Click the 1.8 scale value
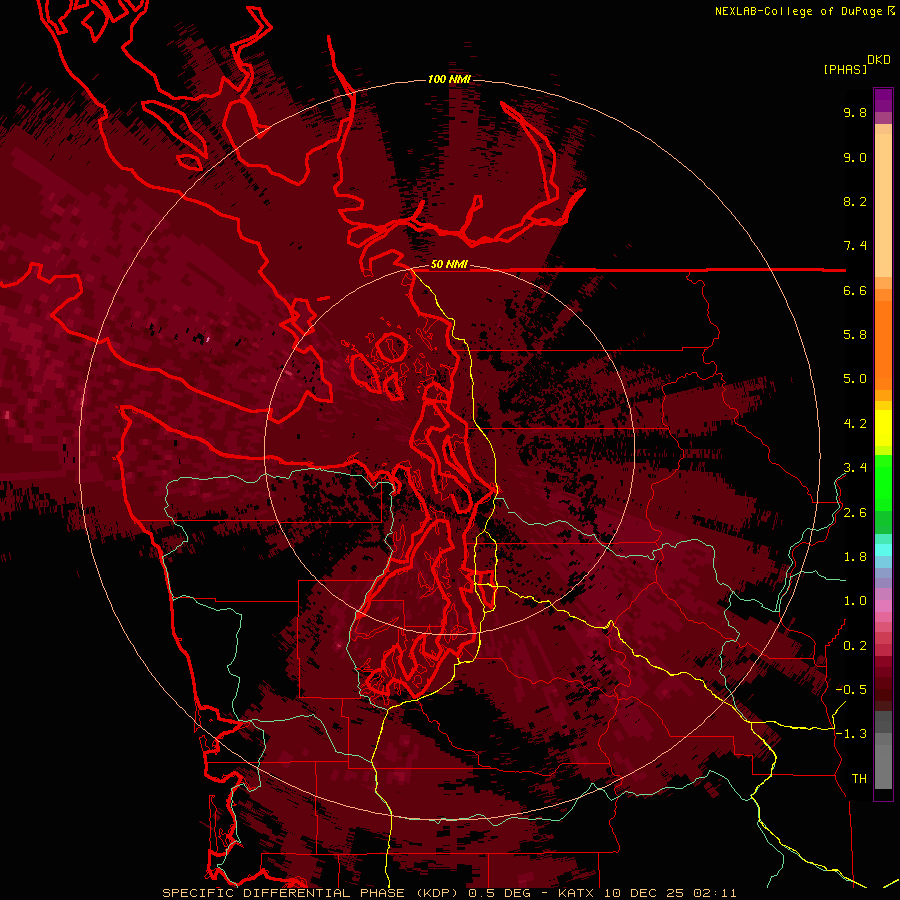 point(855,557)
